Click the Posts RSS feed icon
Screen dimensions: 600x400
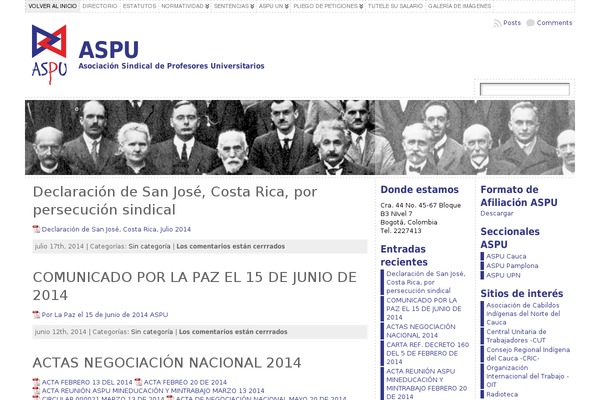497,23
